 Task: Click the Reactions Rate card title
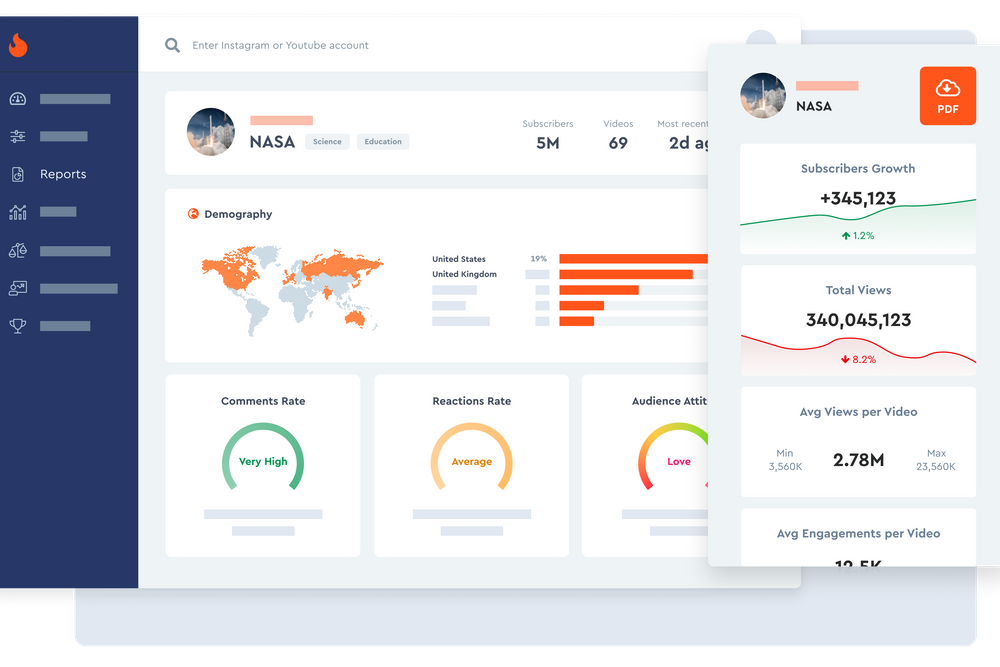[x=471, y=401]
